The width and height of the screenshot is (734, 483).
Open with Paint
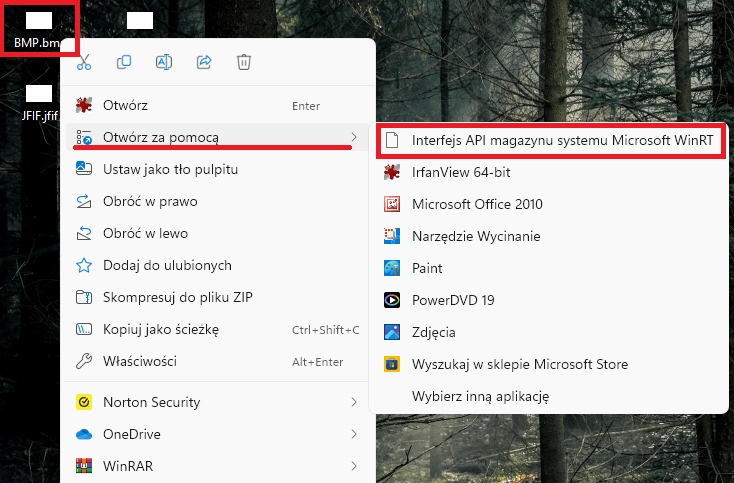point(549,268)
